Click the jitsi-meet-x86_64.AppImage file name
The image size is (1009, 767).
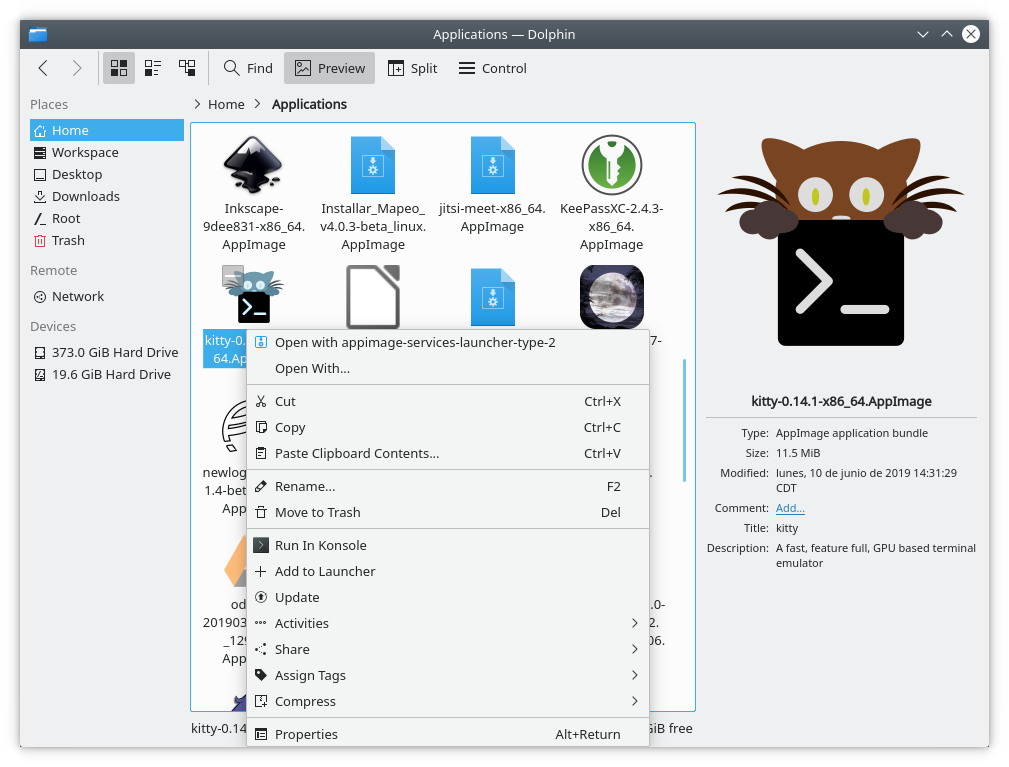(492, 217)
